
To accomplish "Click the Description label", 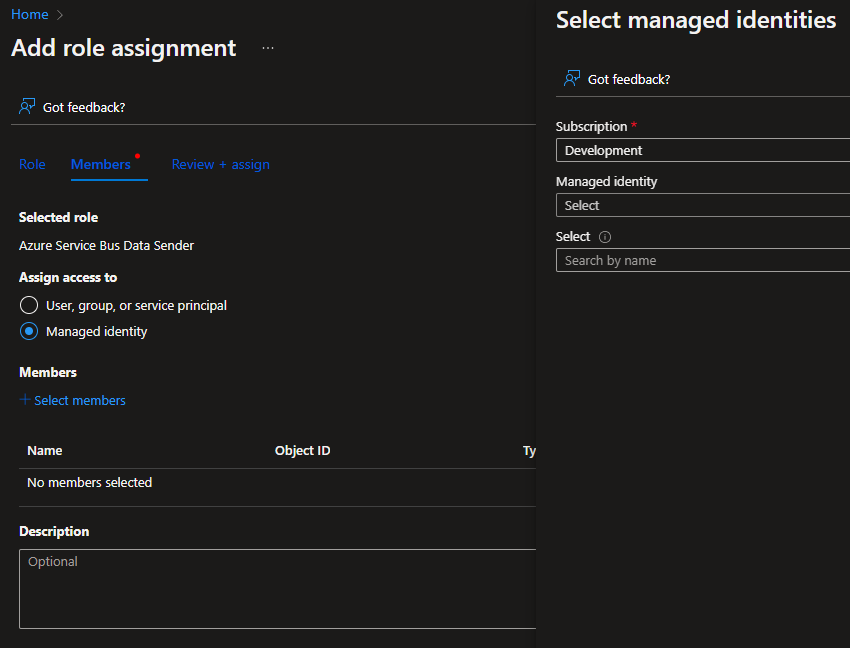I will coord(54,531).
